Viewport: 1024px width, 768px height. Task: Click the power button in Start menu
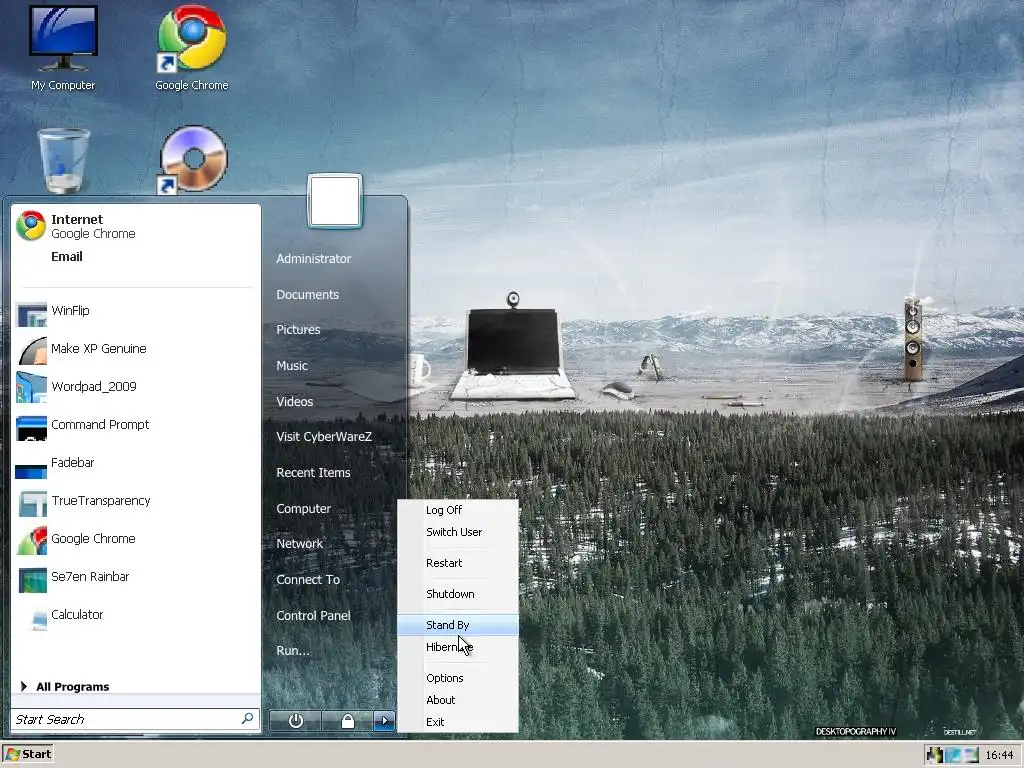295,720
